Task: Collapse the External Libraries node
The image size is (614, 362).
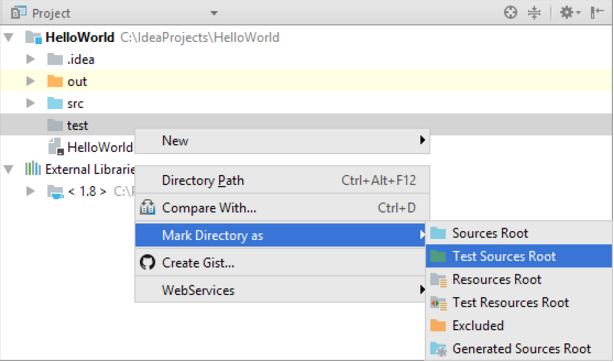Action: 9,169
